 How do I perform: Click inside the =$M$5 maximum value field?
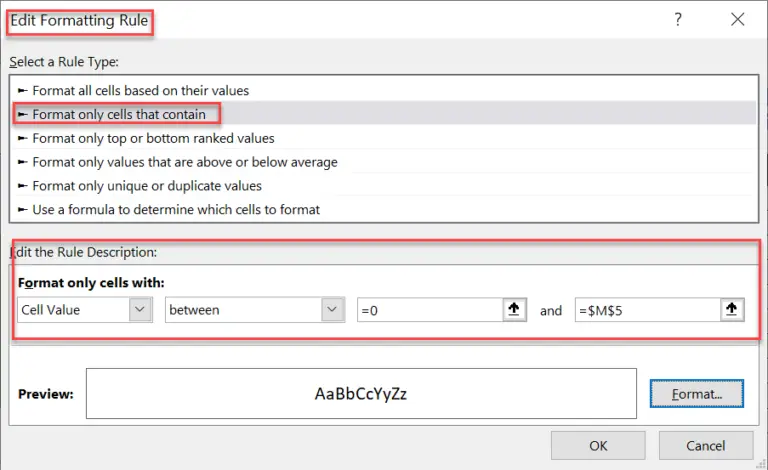pyautogui.click(x=645, y=310)
